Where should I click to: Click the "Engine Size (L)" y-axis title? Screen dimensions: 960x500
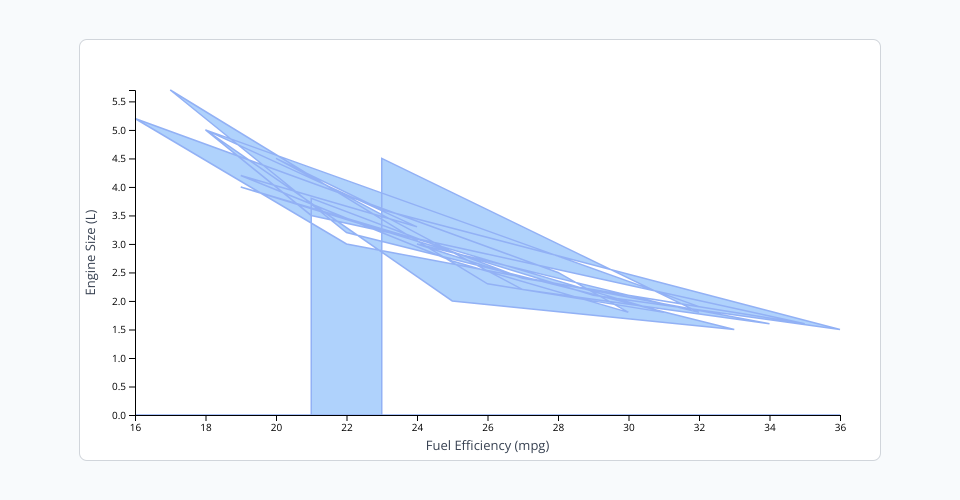tap(91, 252)
